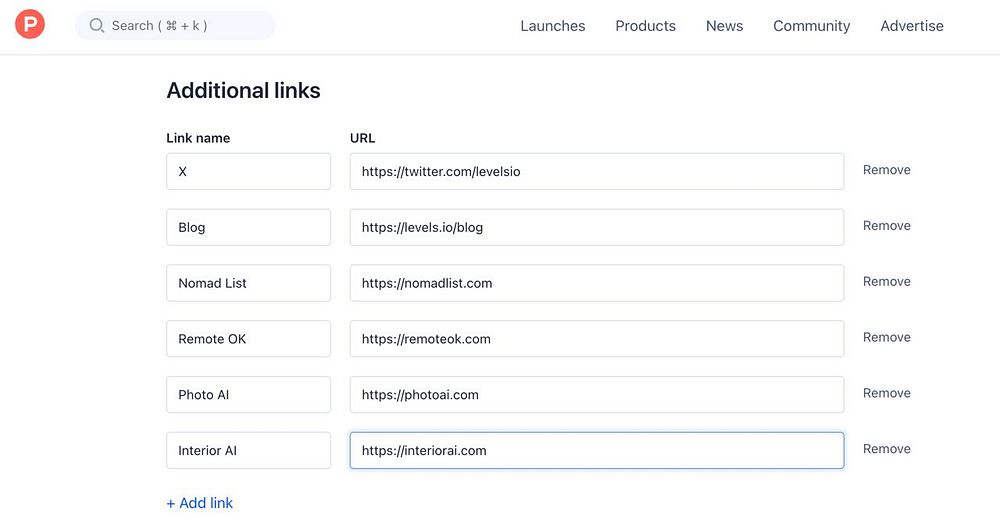1000x526 pixels.
Task: Remove the Nomad List link row
Action: point(886,282)
